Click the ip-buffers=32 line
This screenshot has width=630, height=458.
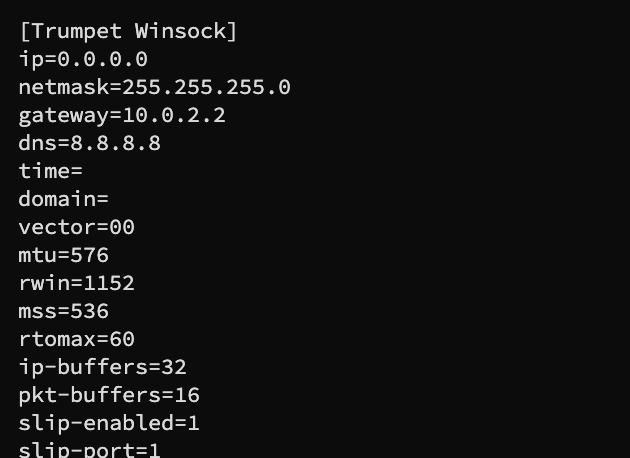pyautogui.click(x=102, y=367)
